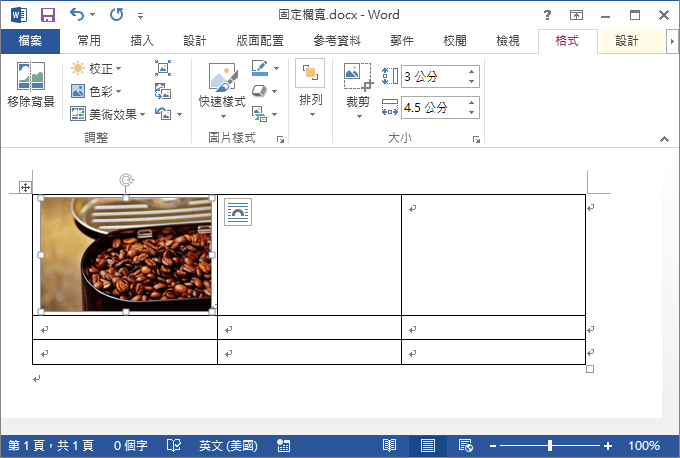Increase picture width with up spinner
The image size is (680, 458).
point(472,102)
